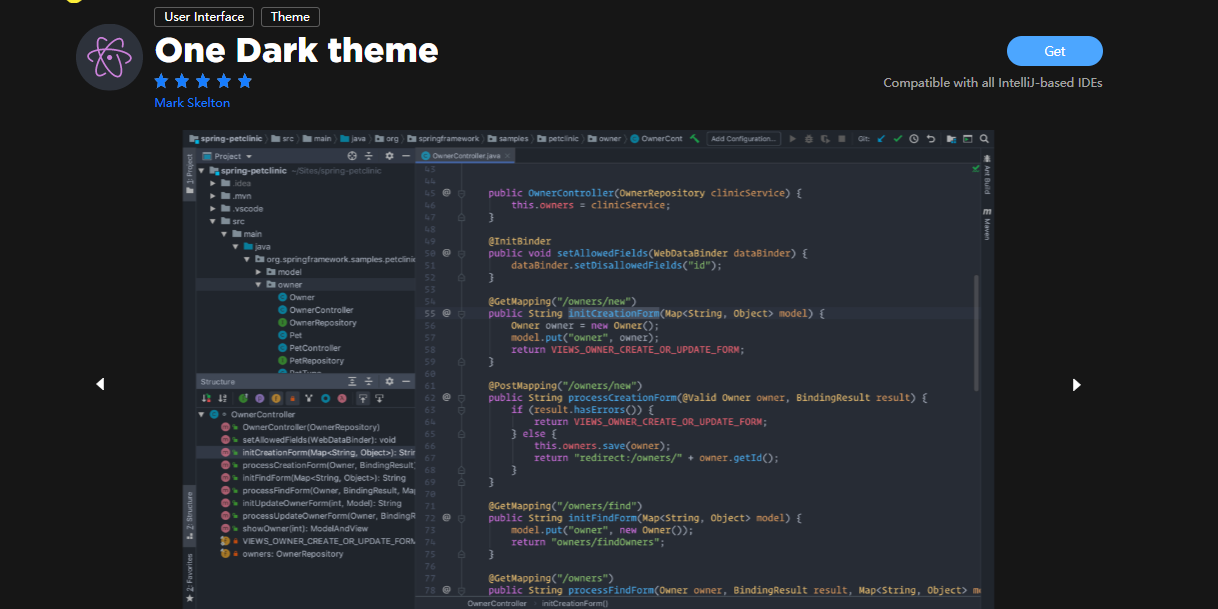This screenshot has width=1218, height=609.
Task: Open the 2: Structure side tab
Action: [x=189, y=515]
